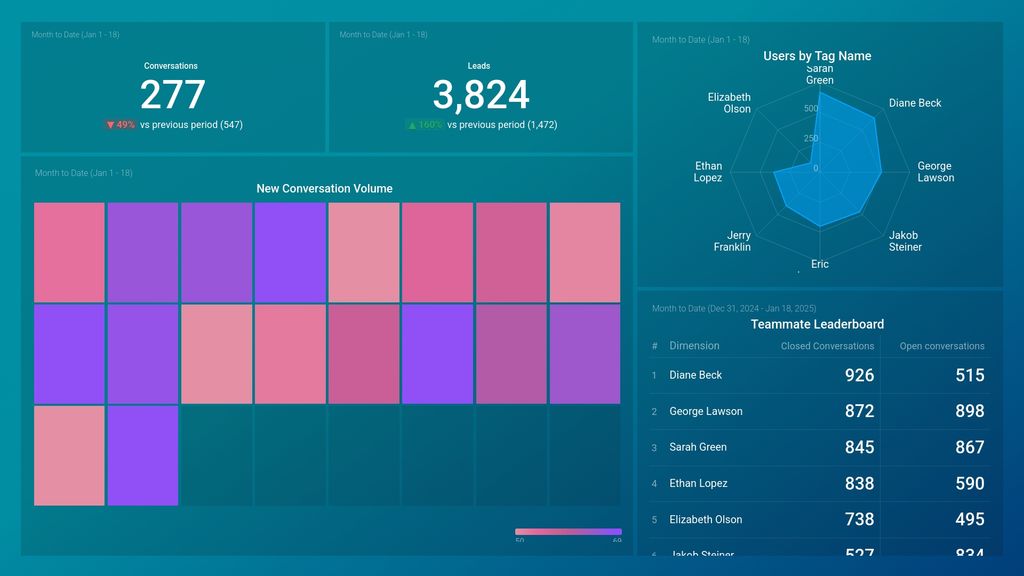Click the Conversations value 277

[x=173, y=94]
